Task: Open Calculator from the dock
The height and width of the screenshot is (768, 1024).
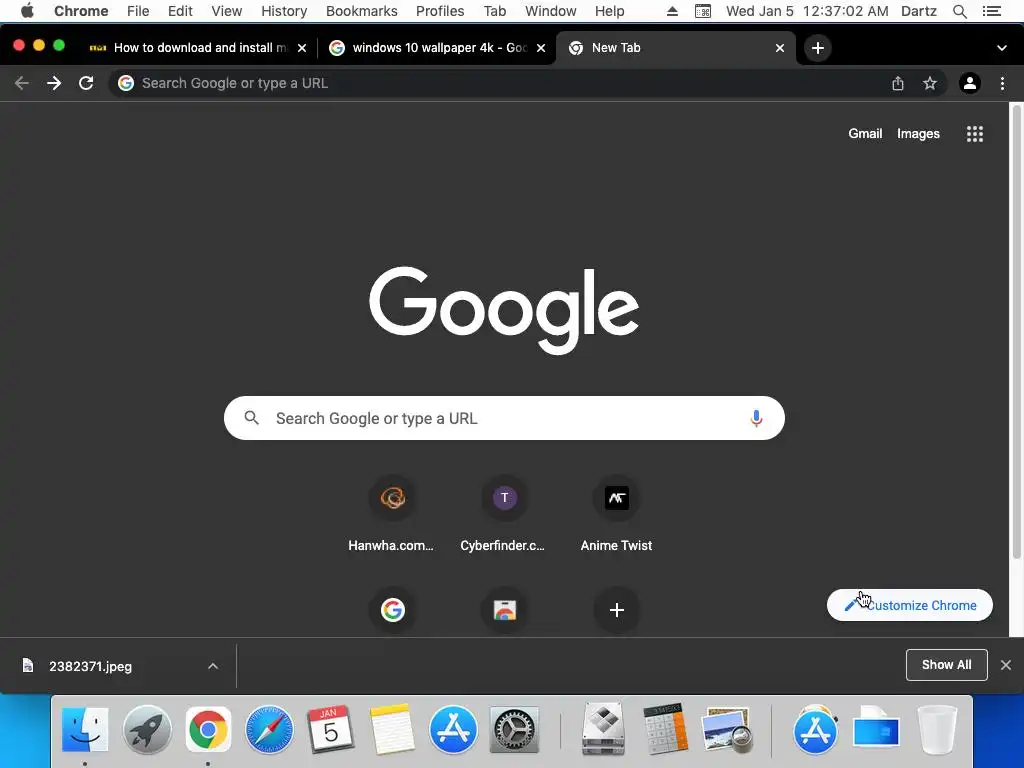Action: (665, 729)
